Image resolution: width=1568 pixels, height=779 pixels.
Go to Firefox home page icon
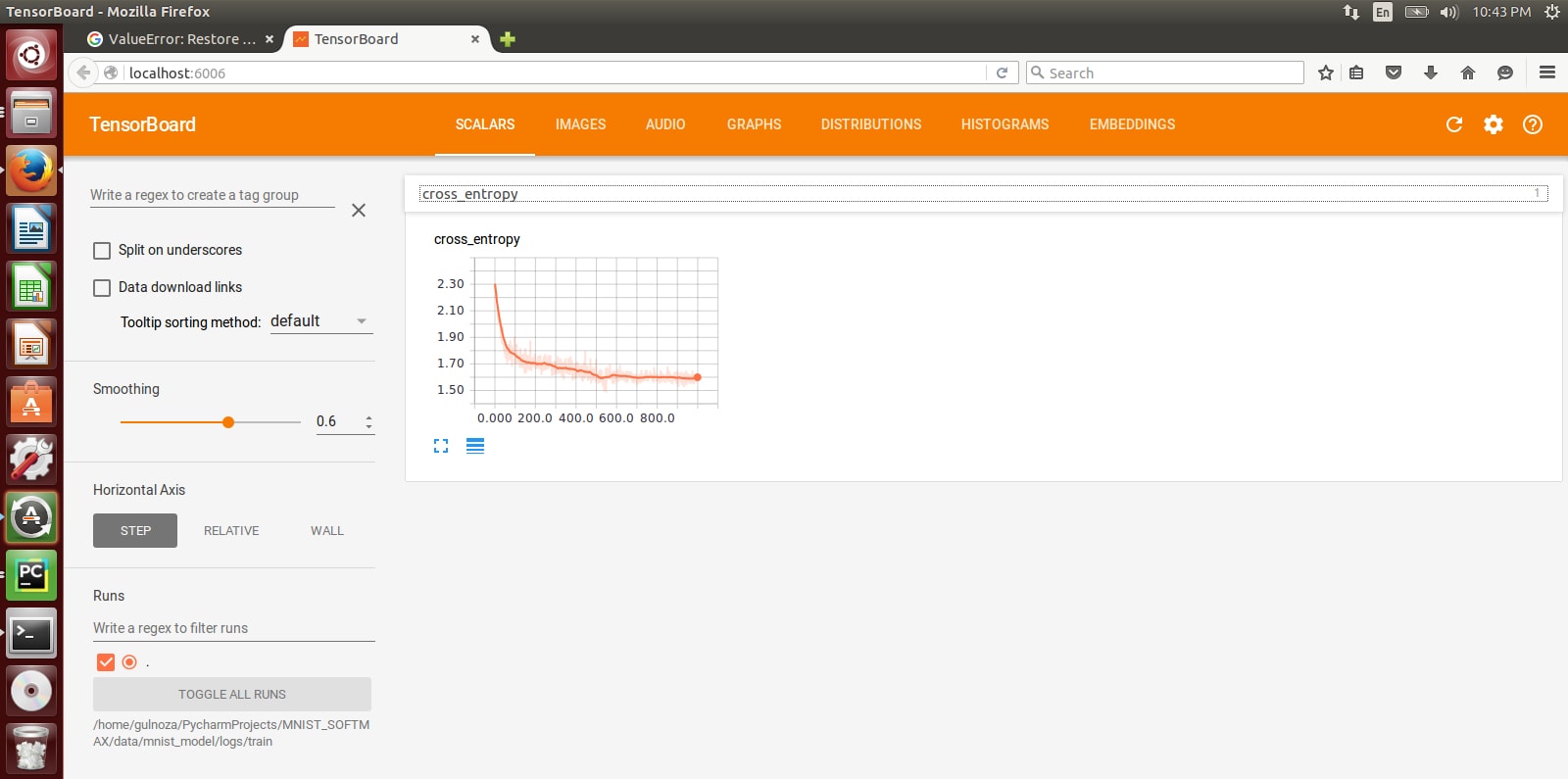(1468, 73)
